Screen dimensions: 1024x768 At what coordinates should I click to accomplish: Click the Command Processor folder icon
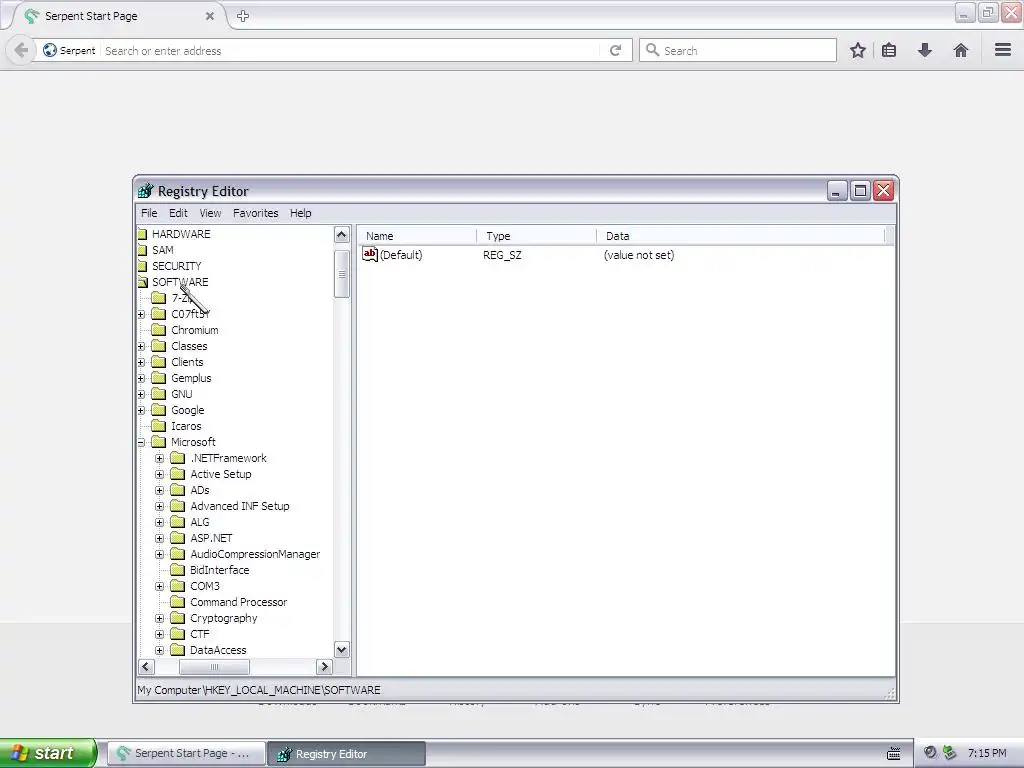tap(178, 601)
